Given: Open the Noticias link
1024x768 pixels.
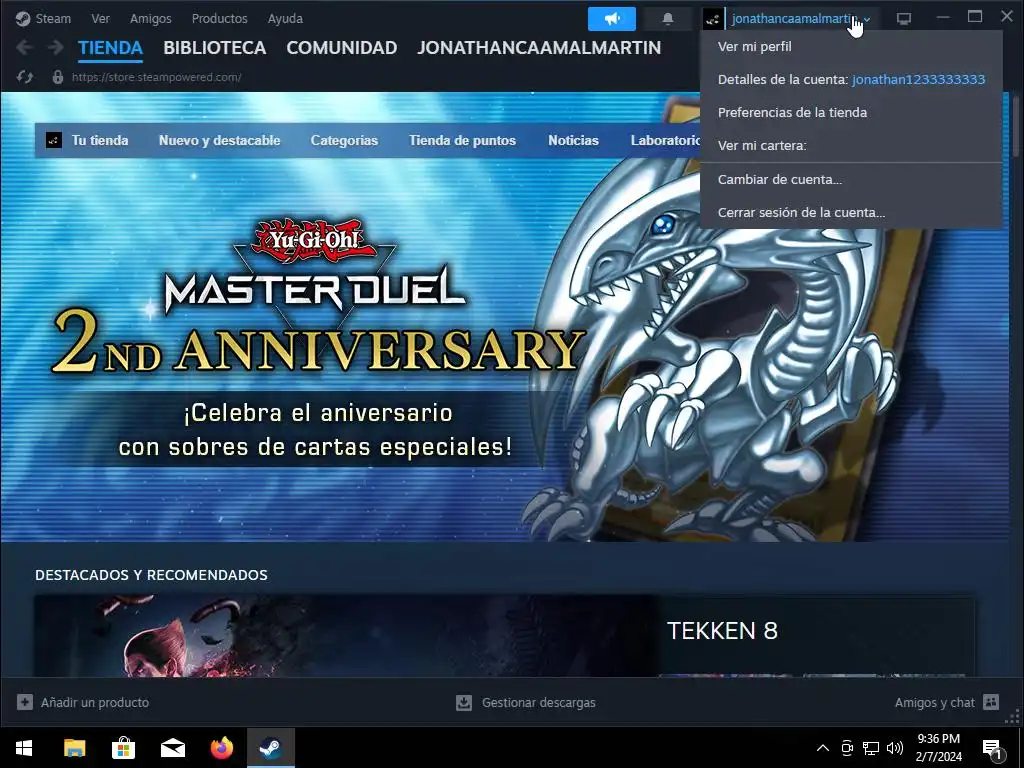Looking at the screenshot, I should [573, 140].
